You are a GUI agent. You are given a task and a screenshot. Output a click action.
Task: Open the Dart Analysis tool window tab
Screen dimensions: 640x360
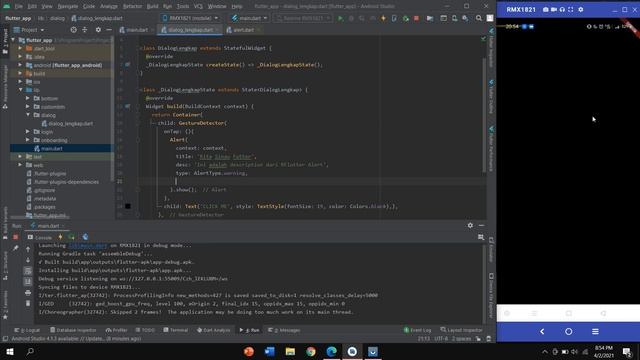point(213,330)
